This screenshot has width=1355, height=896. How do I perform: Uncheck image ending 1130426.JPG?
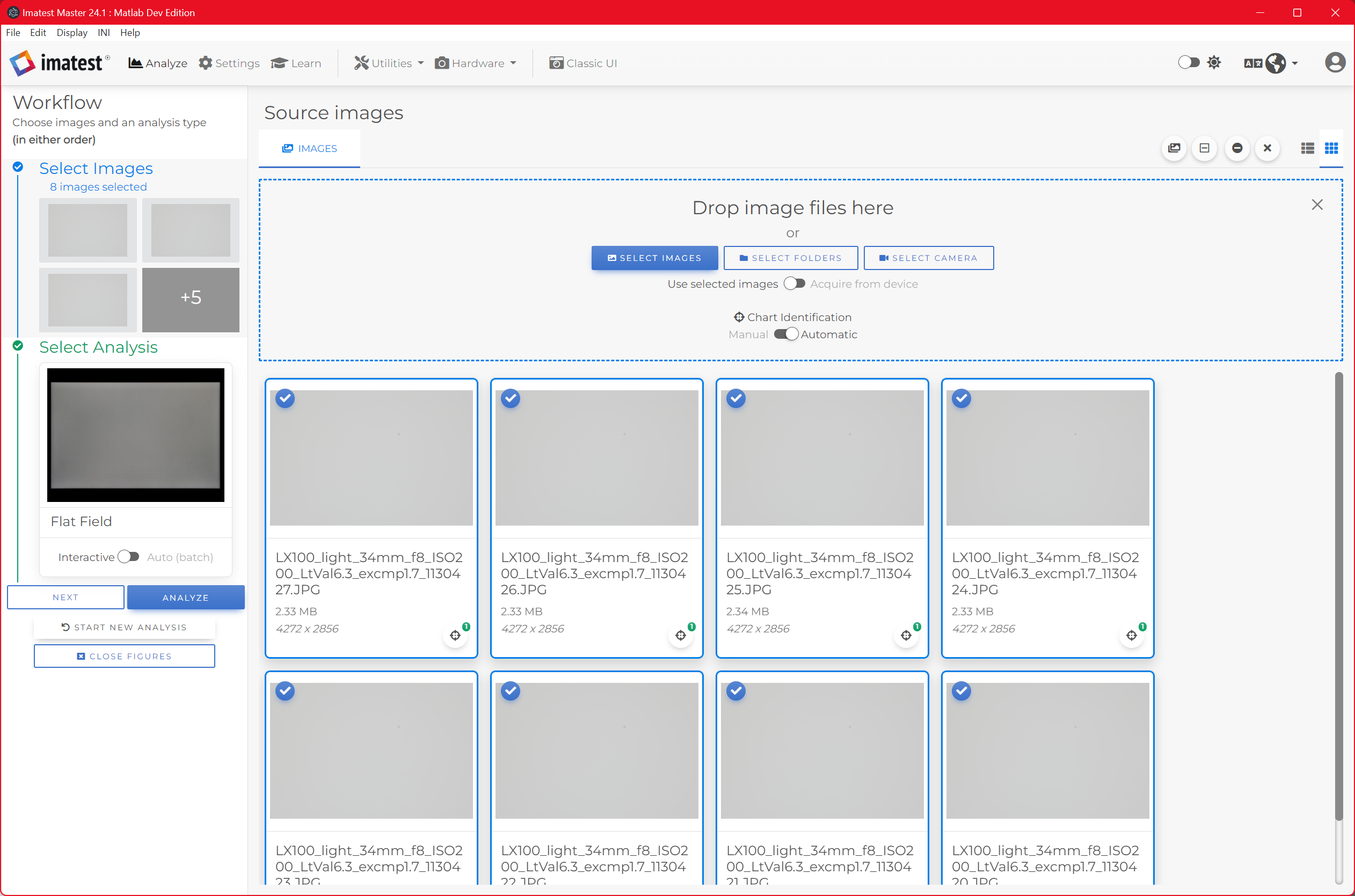pyautogui.click(x=510, y=398)
